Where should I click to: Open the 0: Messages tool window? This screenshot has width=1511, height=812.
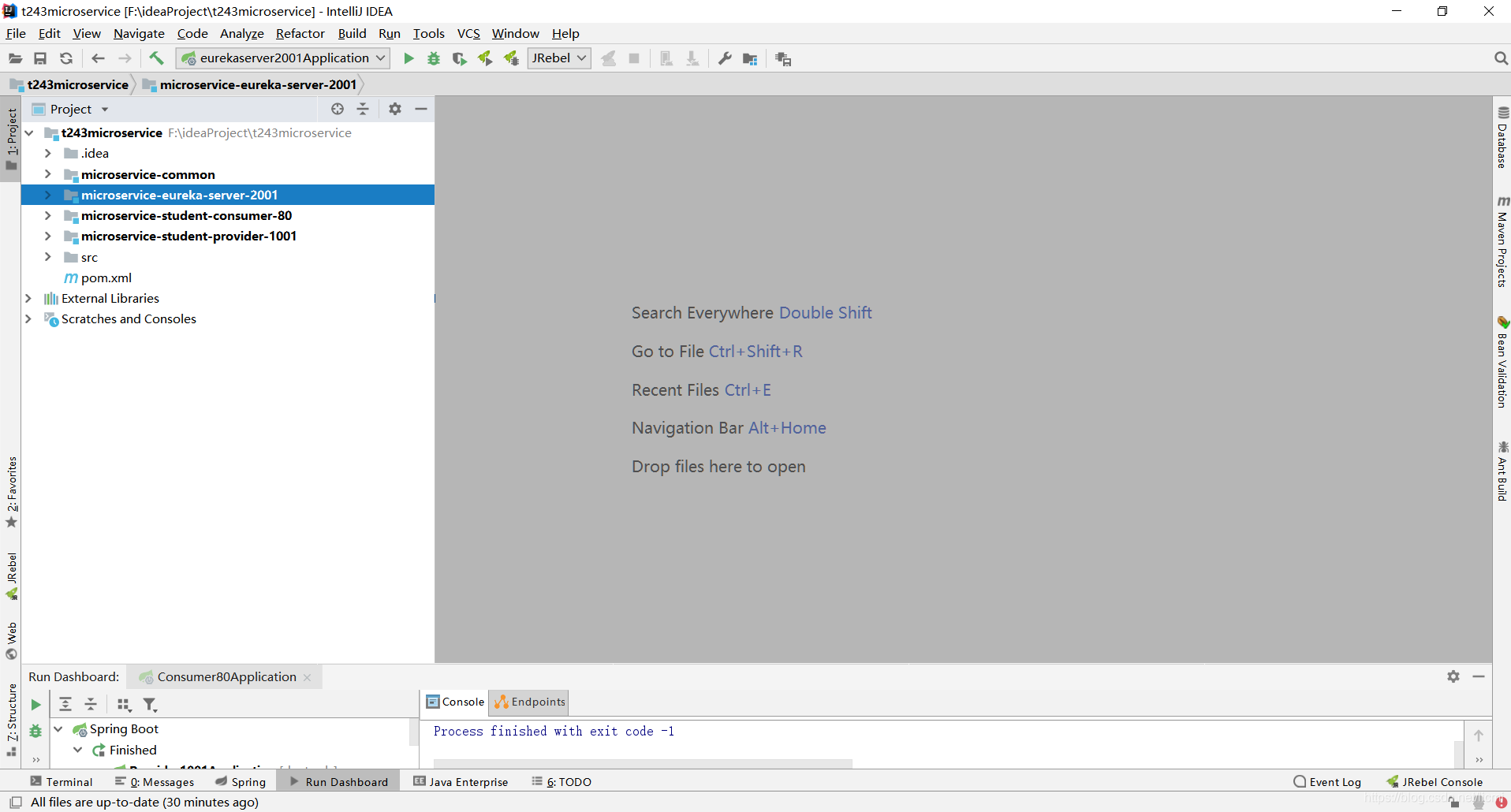tap(155, 782)
